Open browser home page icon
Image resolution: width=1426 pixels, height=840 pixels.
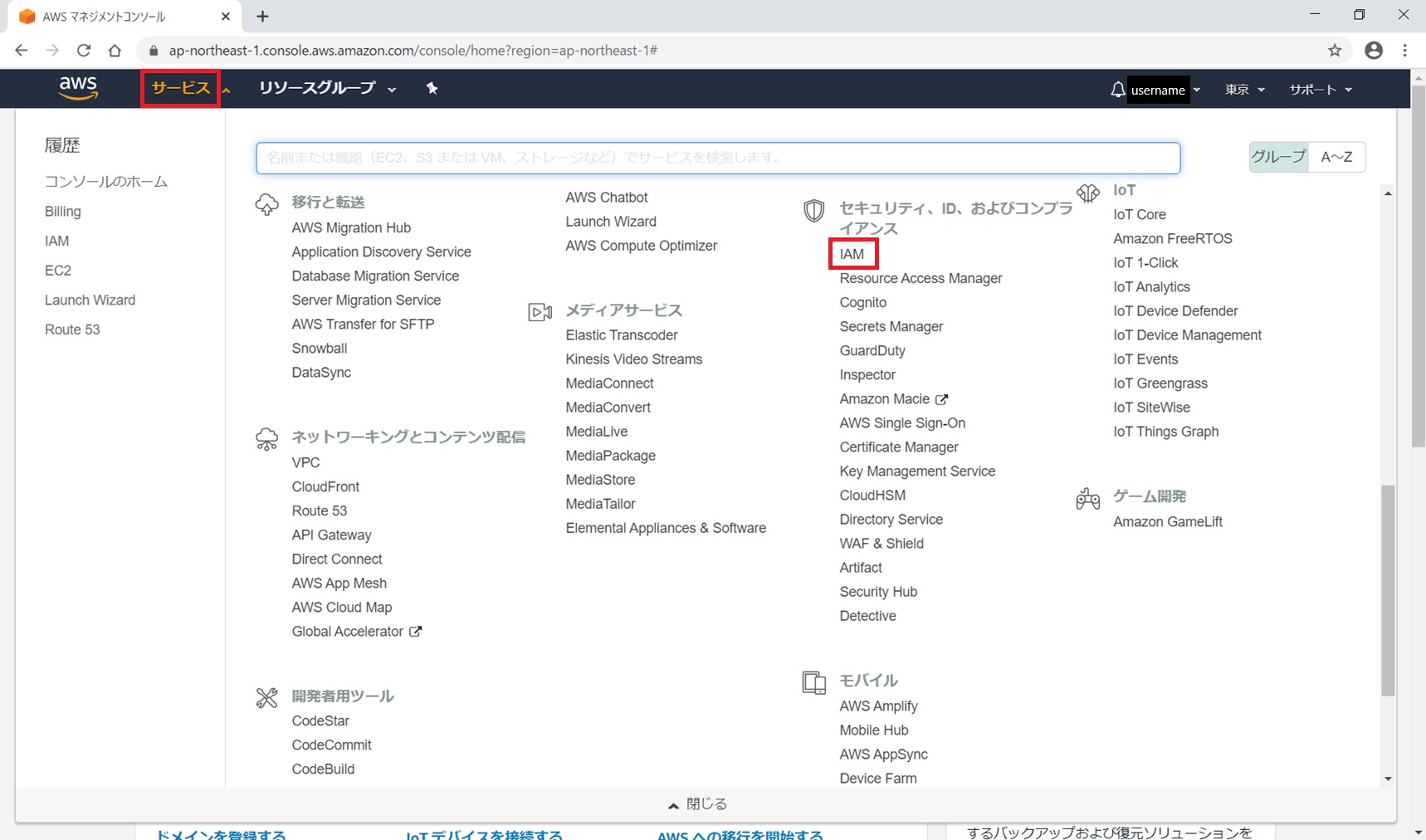[x=115, y=51]
